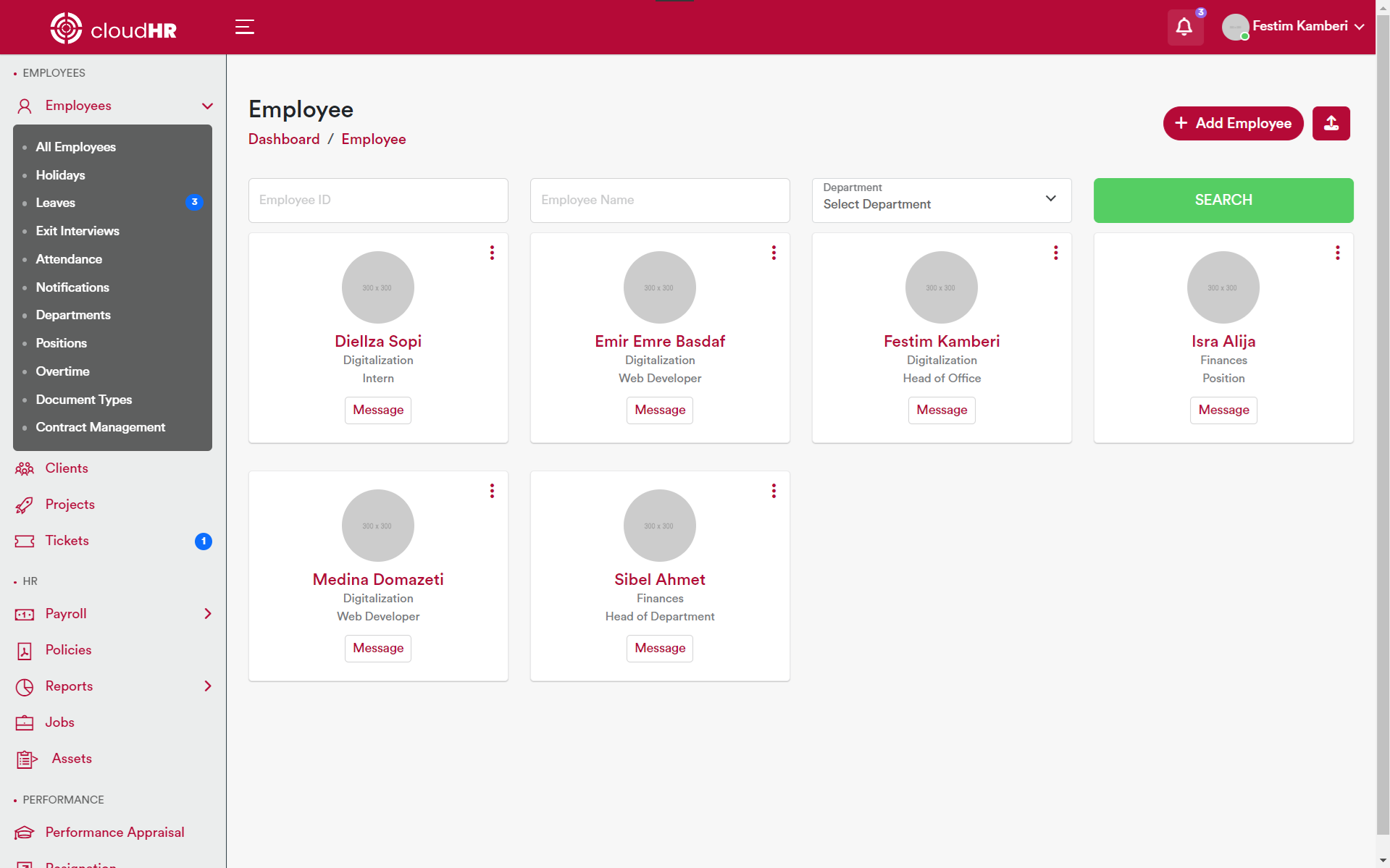Click the upload/import employees icon button
Viewport: 1390px width, 868px height.
(1331, 123)
